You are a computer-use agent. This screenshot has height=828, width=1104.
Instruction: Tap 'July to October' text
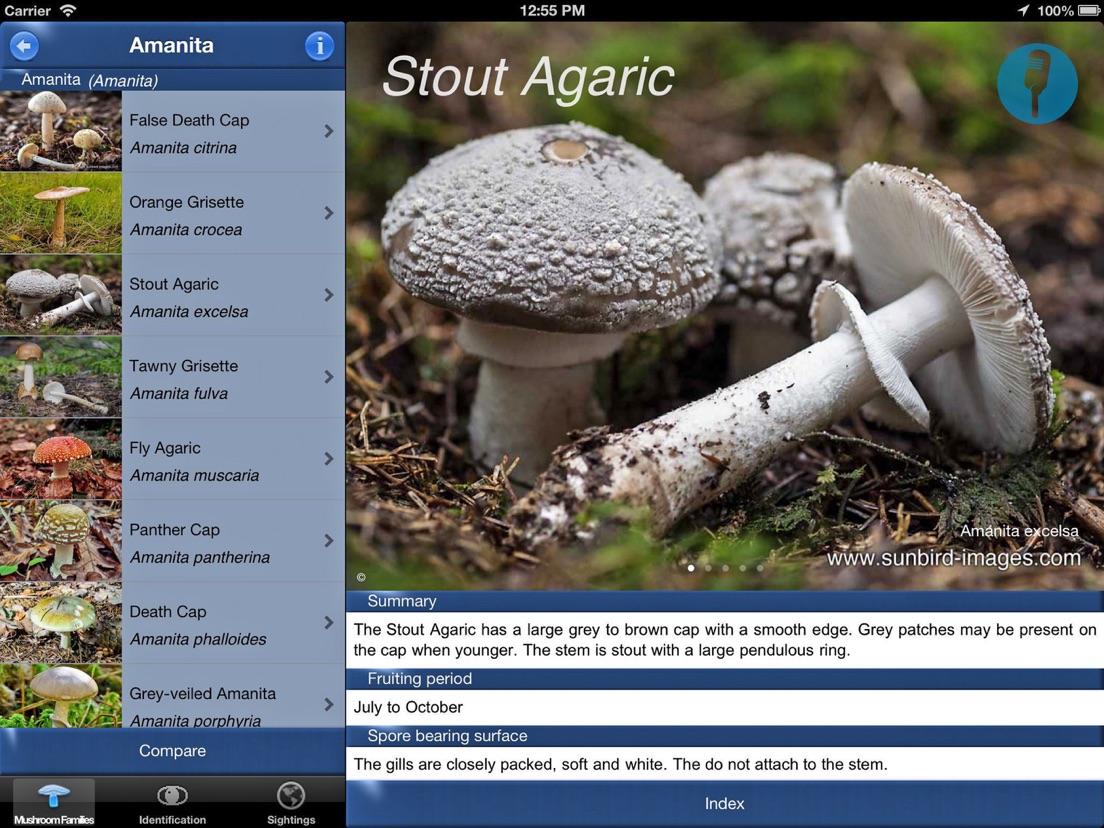(408, 708)
